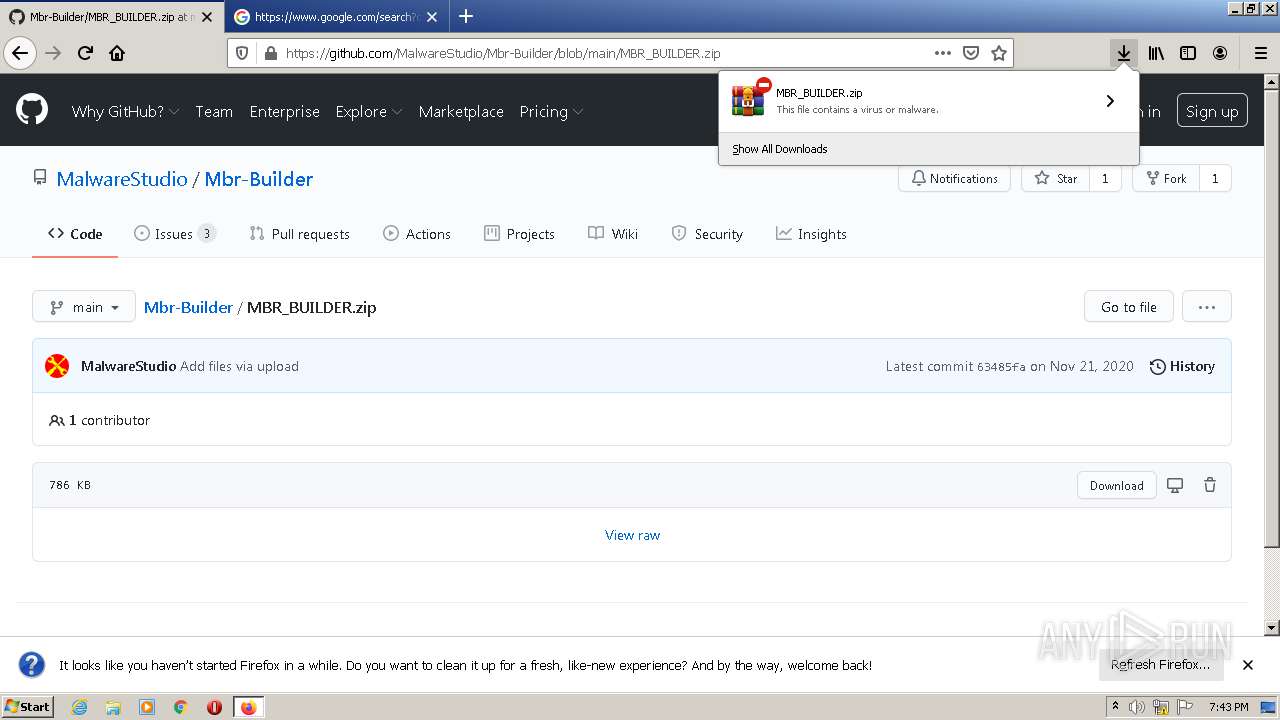Click the MBR_BUILDER.zip blocked download archive icon
The width and height of the screenshot is (1280, 720).
coord(749,98)
